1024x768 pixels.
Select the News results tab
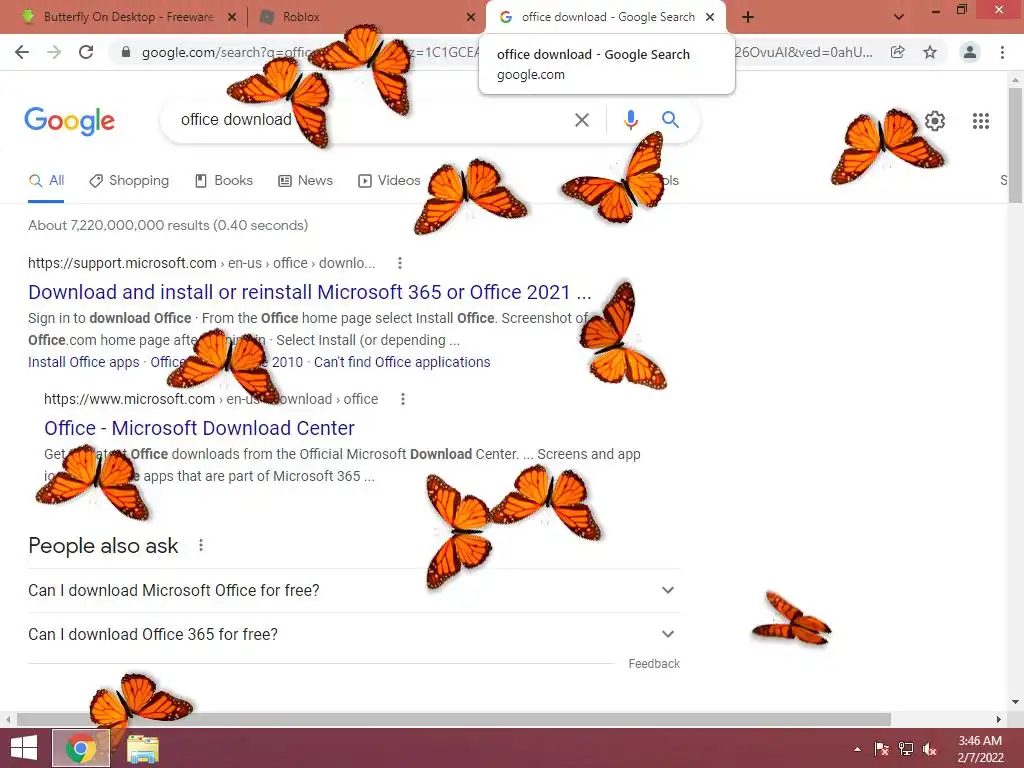(x=306, y=180)
